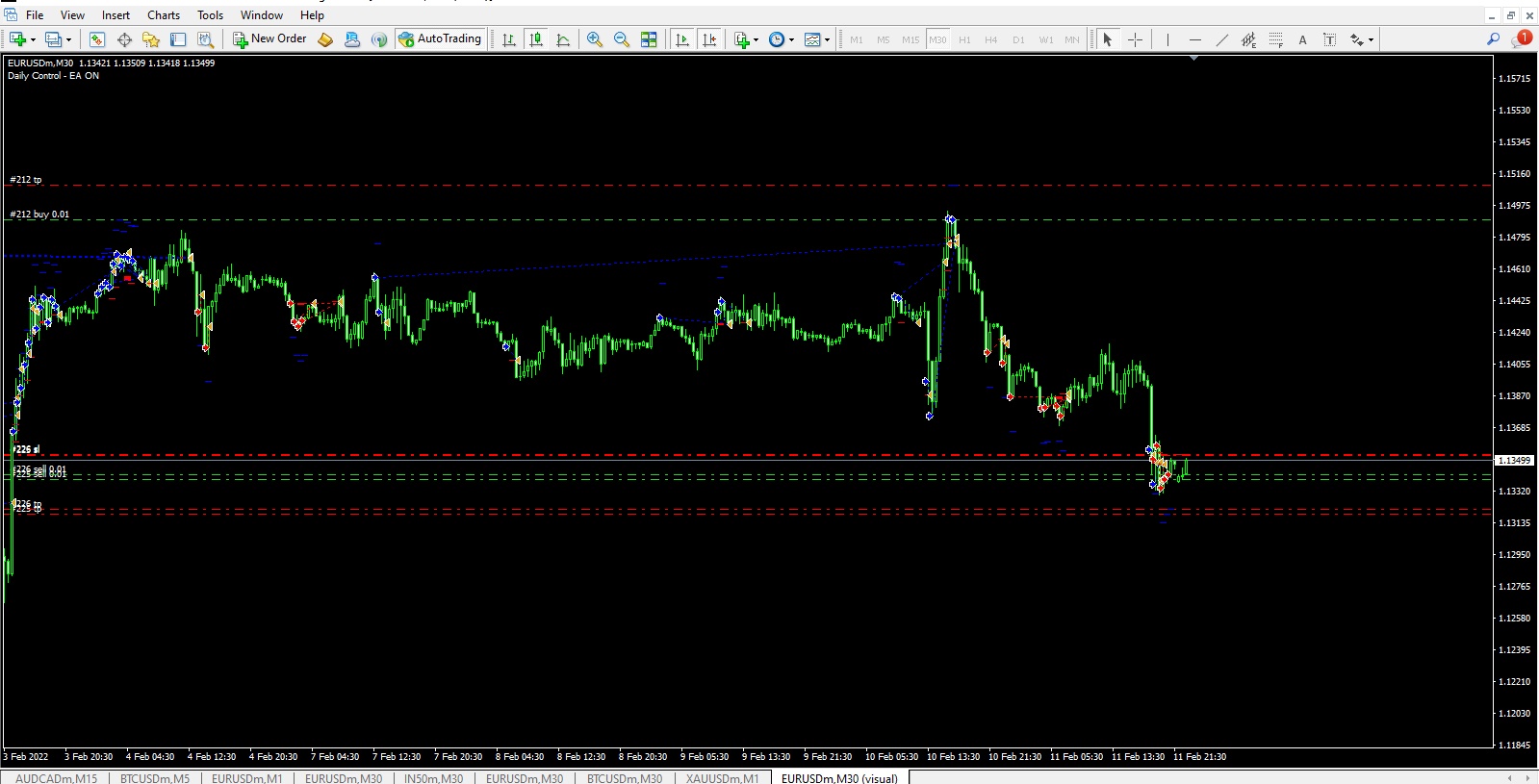1539x784 pixels.
Task: Select the cursor arrow tool
Action: [x=1108, y=39]
